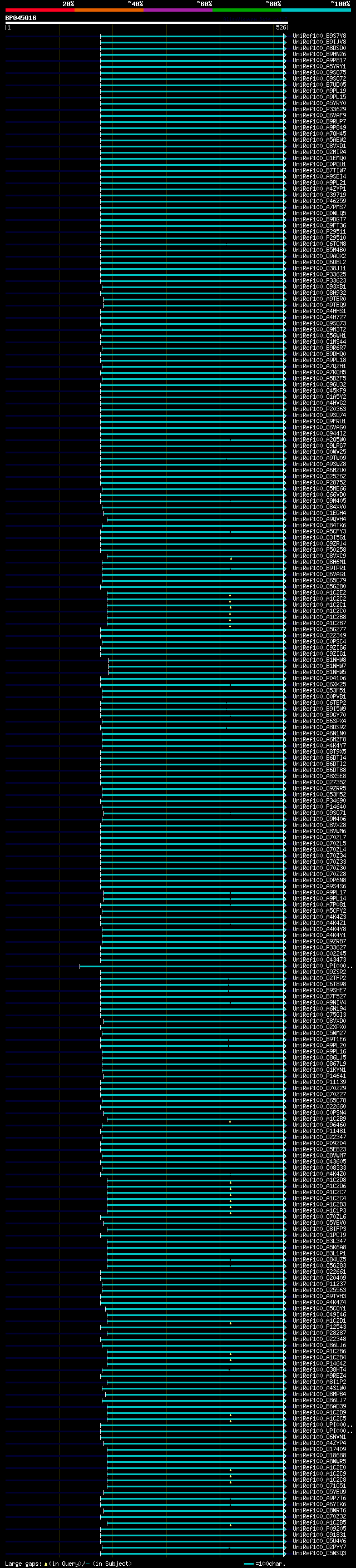Select hit label UniRef100_Q0P6N8
The image size is (356, 1568).
[319, 879]
